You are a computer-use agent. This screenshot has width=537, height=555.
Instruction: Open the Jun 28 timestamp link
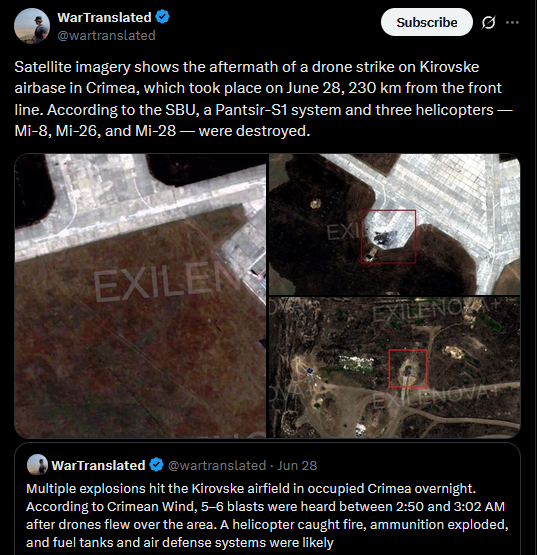(297, 465)
